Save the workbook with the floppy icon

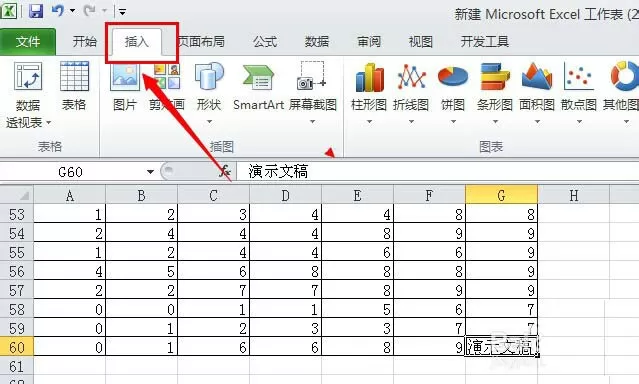coord(36,11)
